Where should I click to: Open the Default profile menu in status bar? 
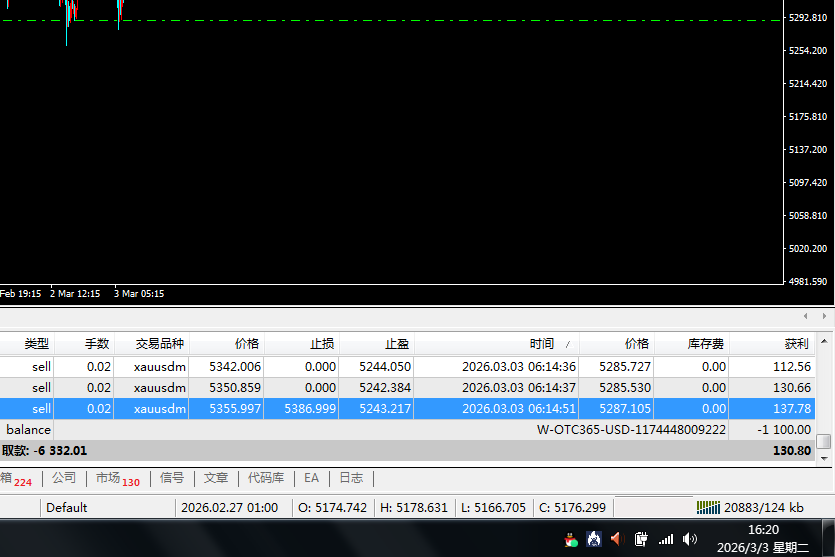click(x=66, y=507)
